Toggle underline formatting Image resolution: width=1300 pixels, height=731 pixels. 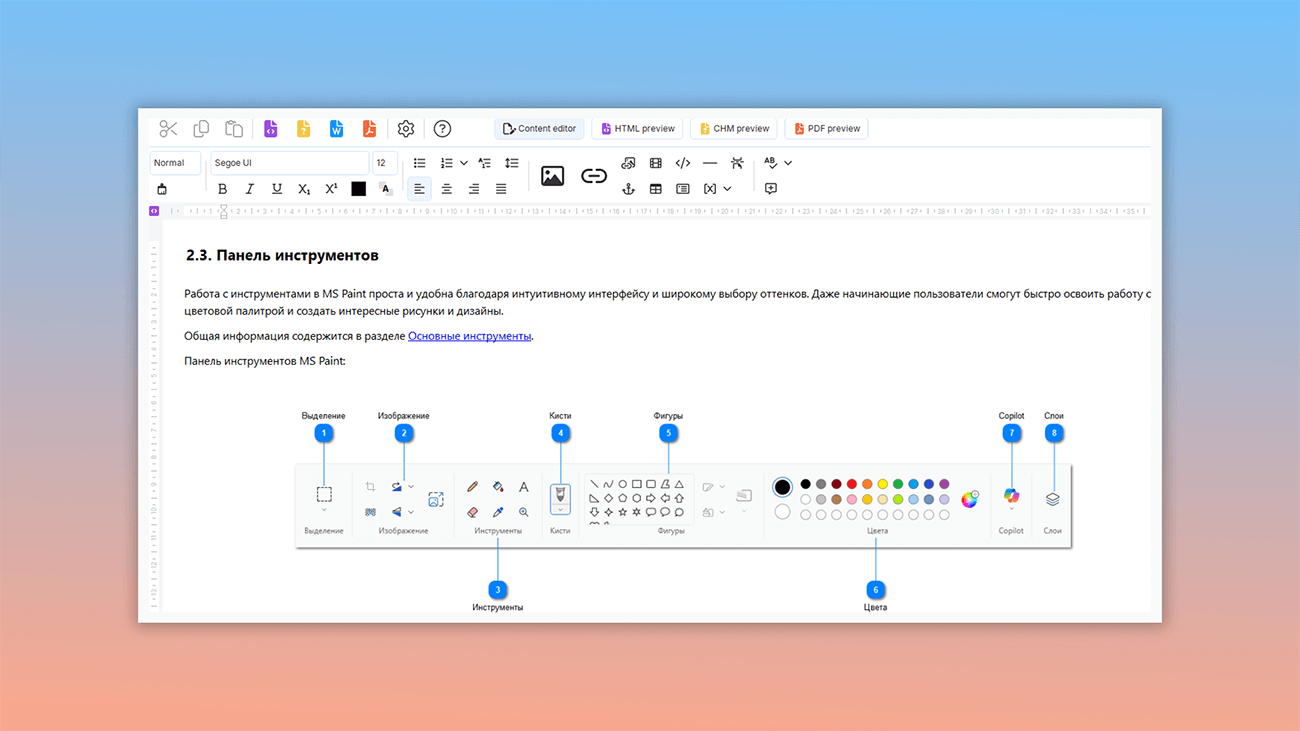(x=277, y=189)
